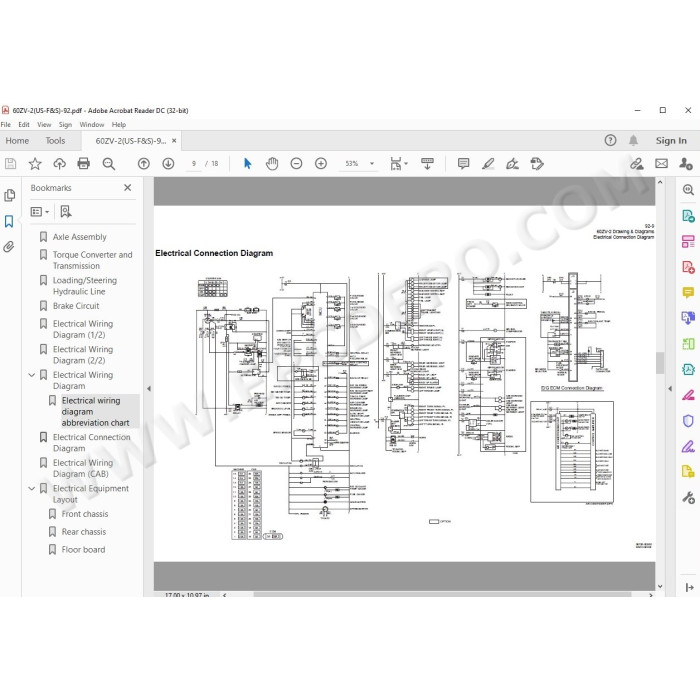700x700 pixels.
Task: Click the Save file icon
Action: pos(10,164)
